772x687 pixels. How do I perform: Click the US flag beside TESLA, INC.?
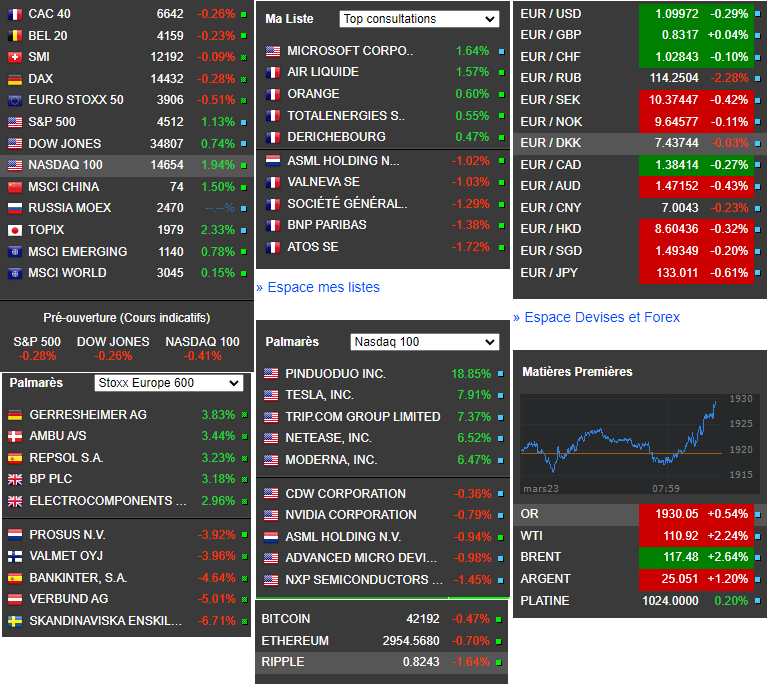pos(271,395)
